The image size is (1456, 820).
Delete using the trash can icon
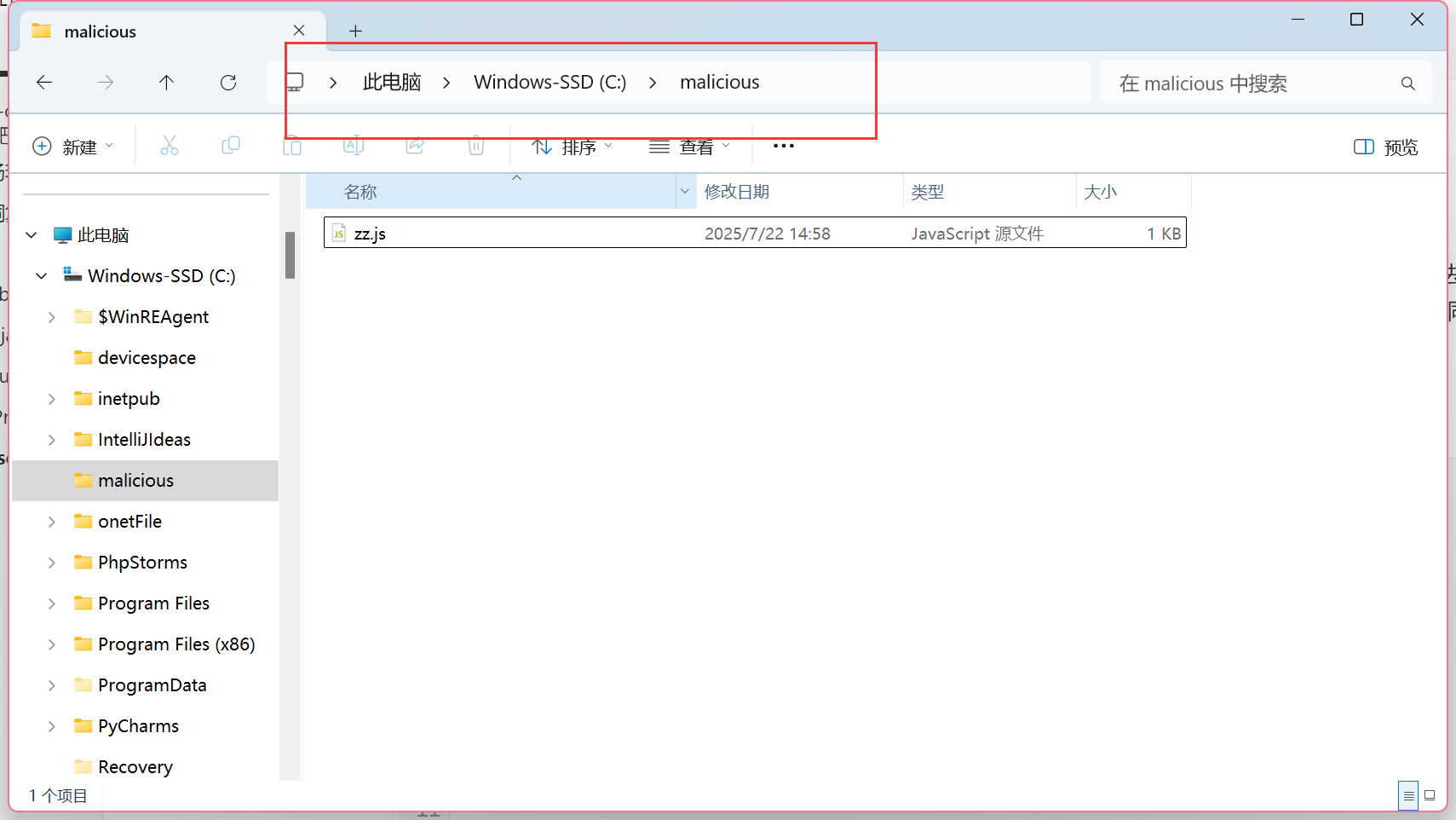(476, 146)
